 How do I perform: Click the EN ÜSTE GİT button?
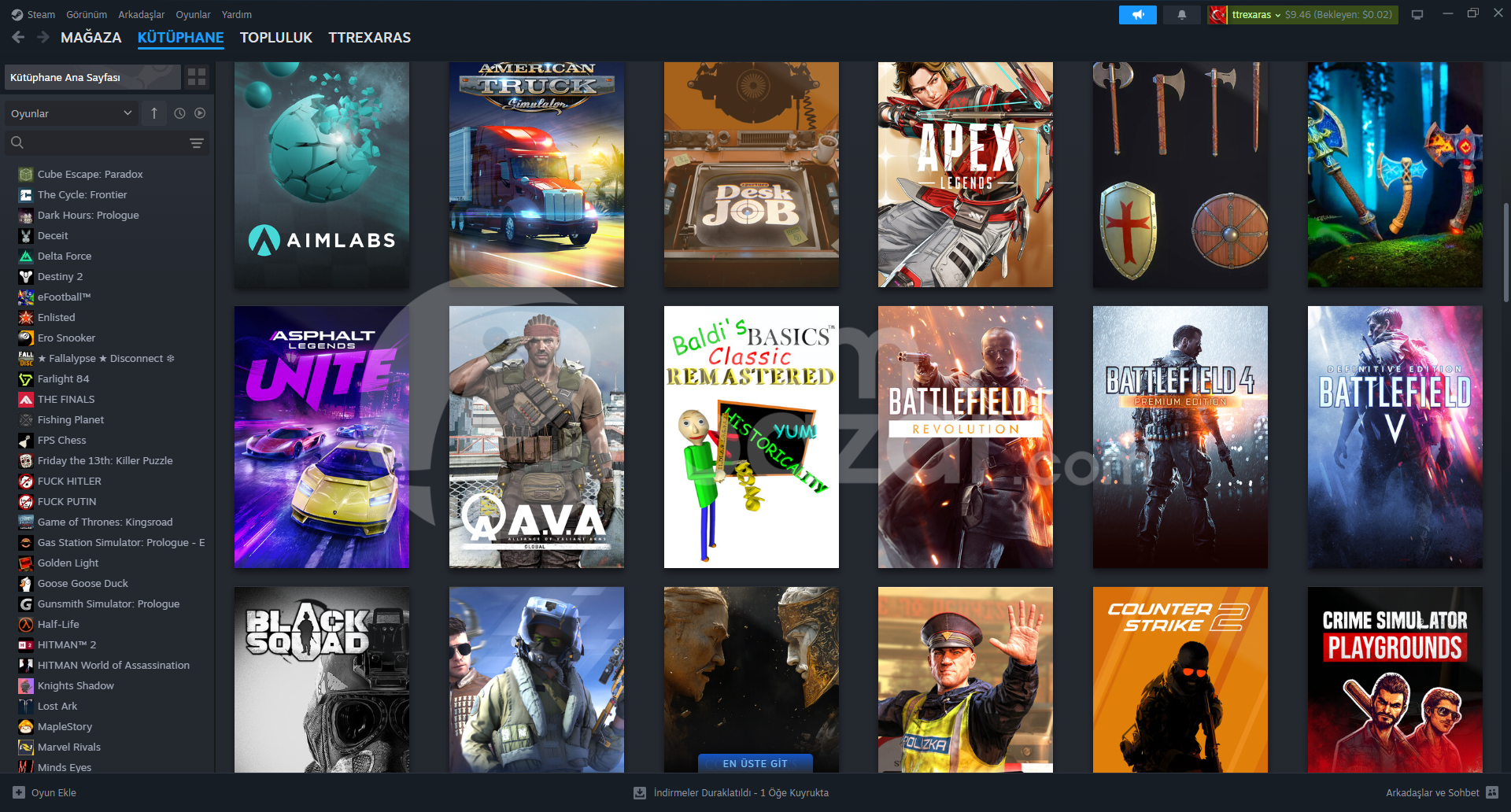(x=755, y=763)
